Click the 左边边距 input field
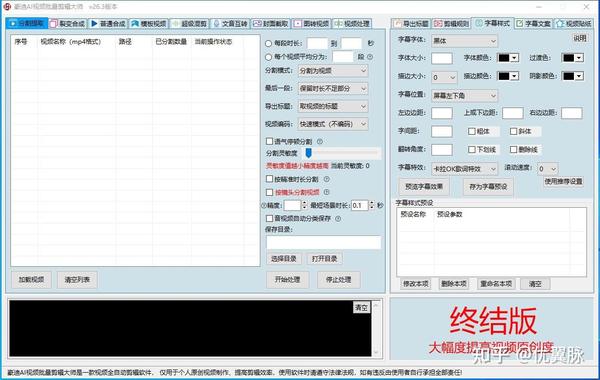Viewport: 600px width, 380px height. [x=442, y=113]
